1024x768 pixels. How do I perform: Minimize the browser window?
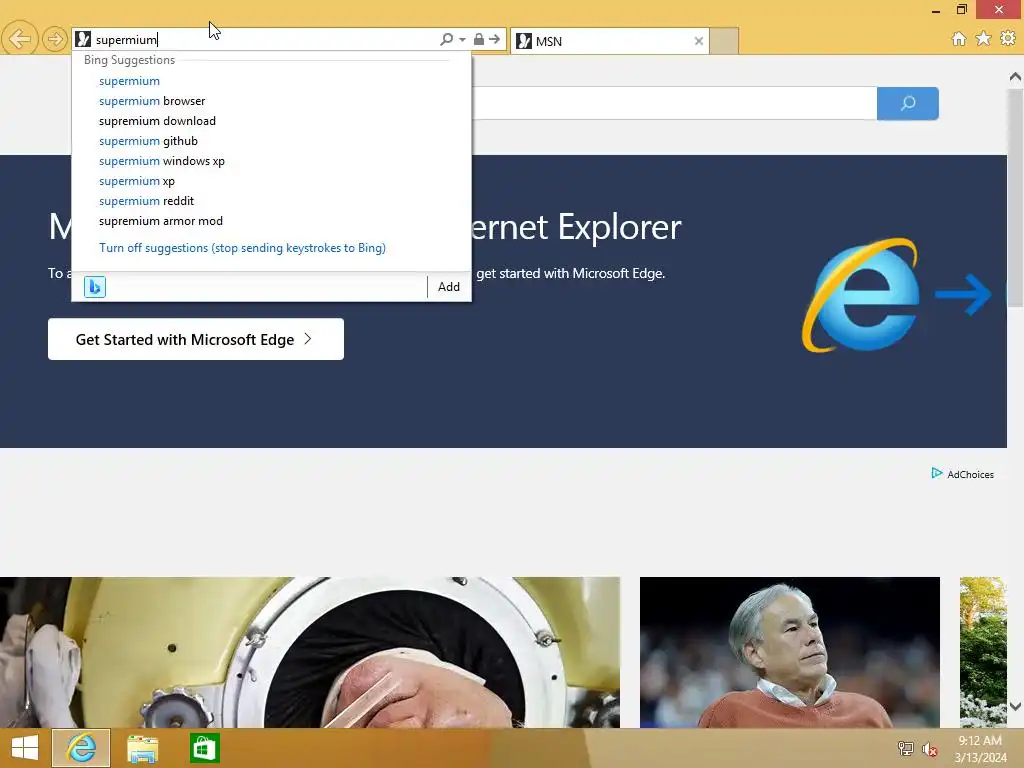pos(936,9)
